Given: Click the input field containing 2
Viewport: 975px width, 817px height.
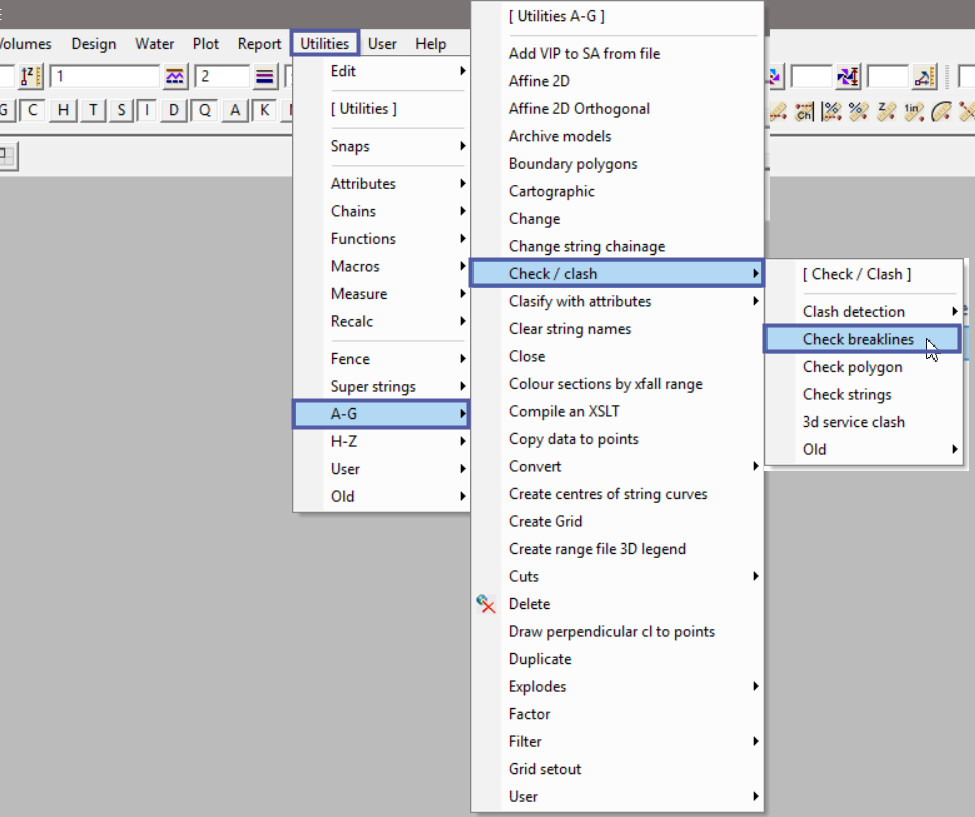Looking at the screenshot, I should (222, 76).
